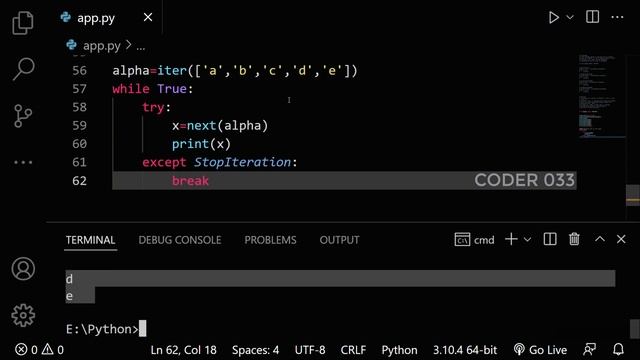The height and width of the screenshot is (360, 640).
Task: Expand the run options dropdown arrow
Action: pyautogui.click(x=570, y=18)
